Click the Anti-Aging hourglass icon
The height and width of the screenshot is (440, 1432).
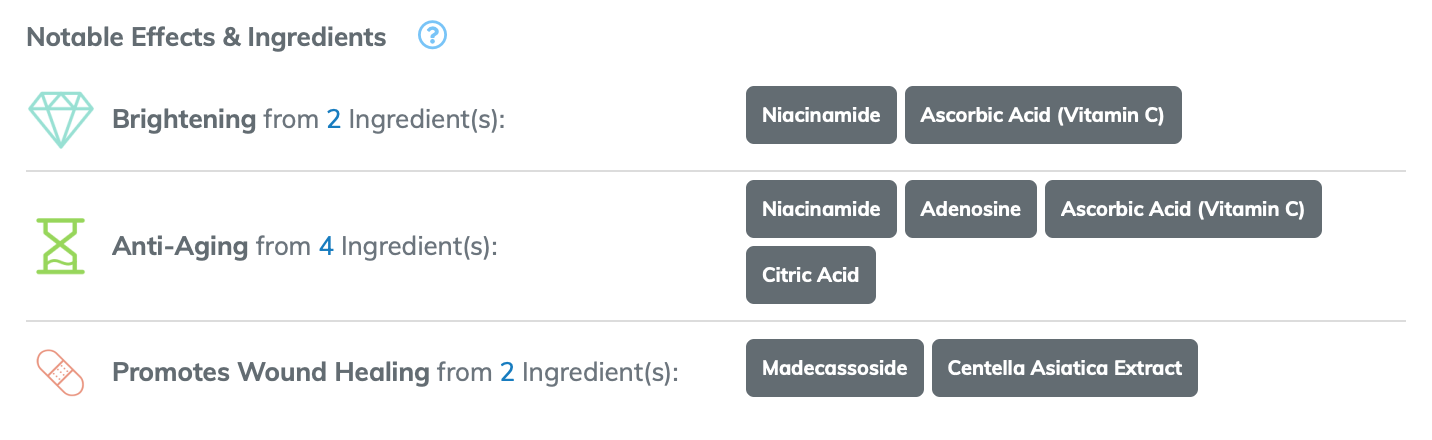coord(60,246)
